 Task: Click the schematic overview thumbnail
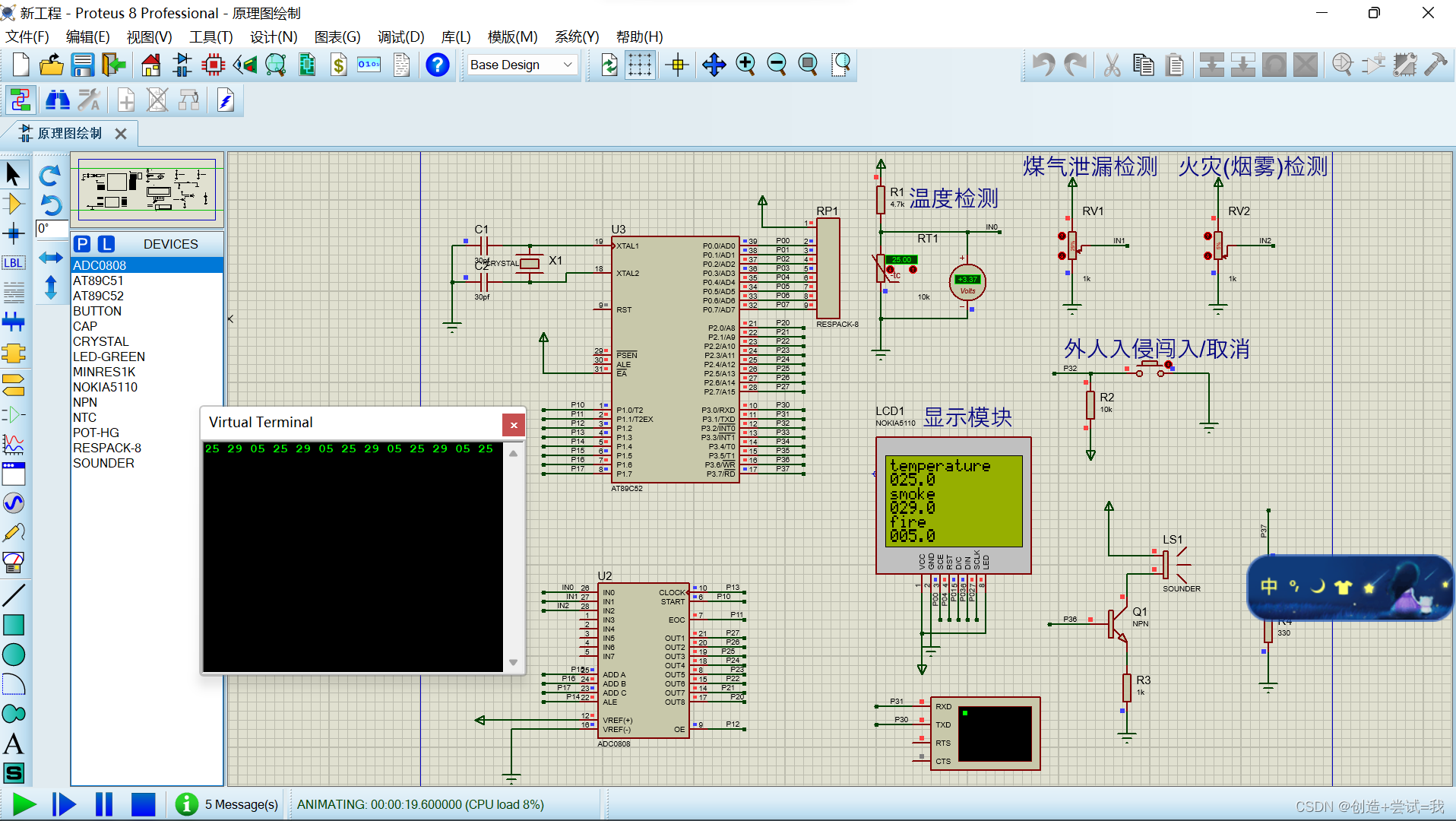(147, 189)
